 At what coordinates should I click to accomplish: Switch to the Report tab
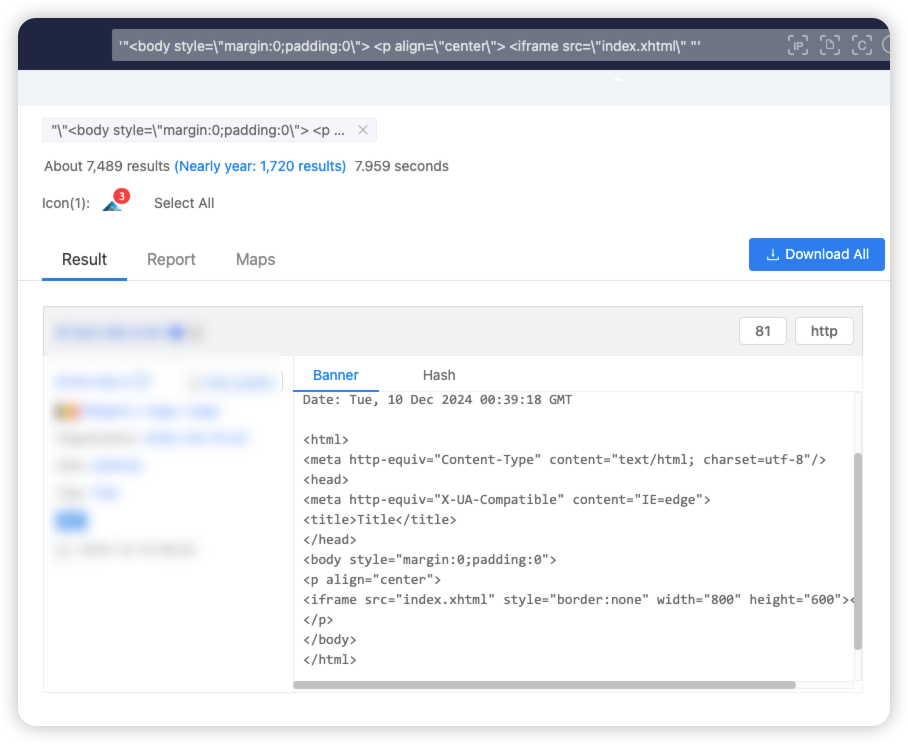coord(171,259)
